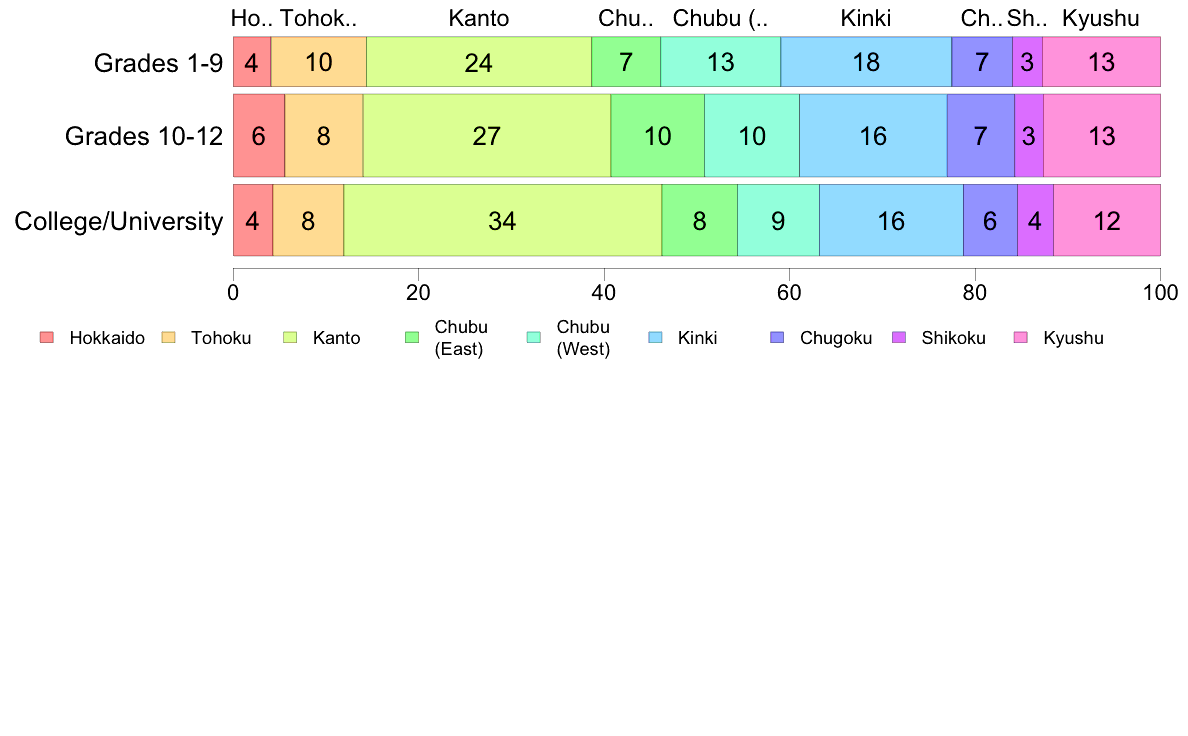
Task: Click the Hokkaido legend color swatch
Action: [x=47, y=337]
